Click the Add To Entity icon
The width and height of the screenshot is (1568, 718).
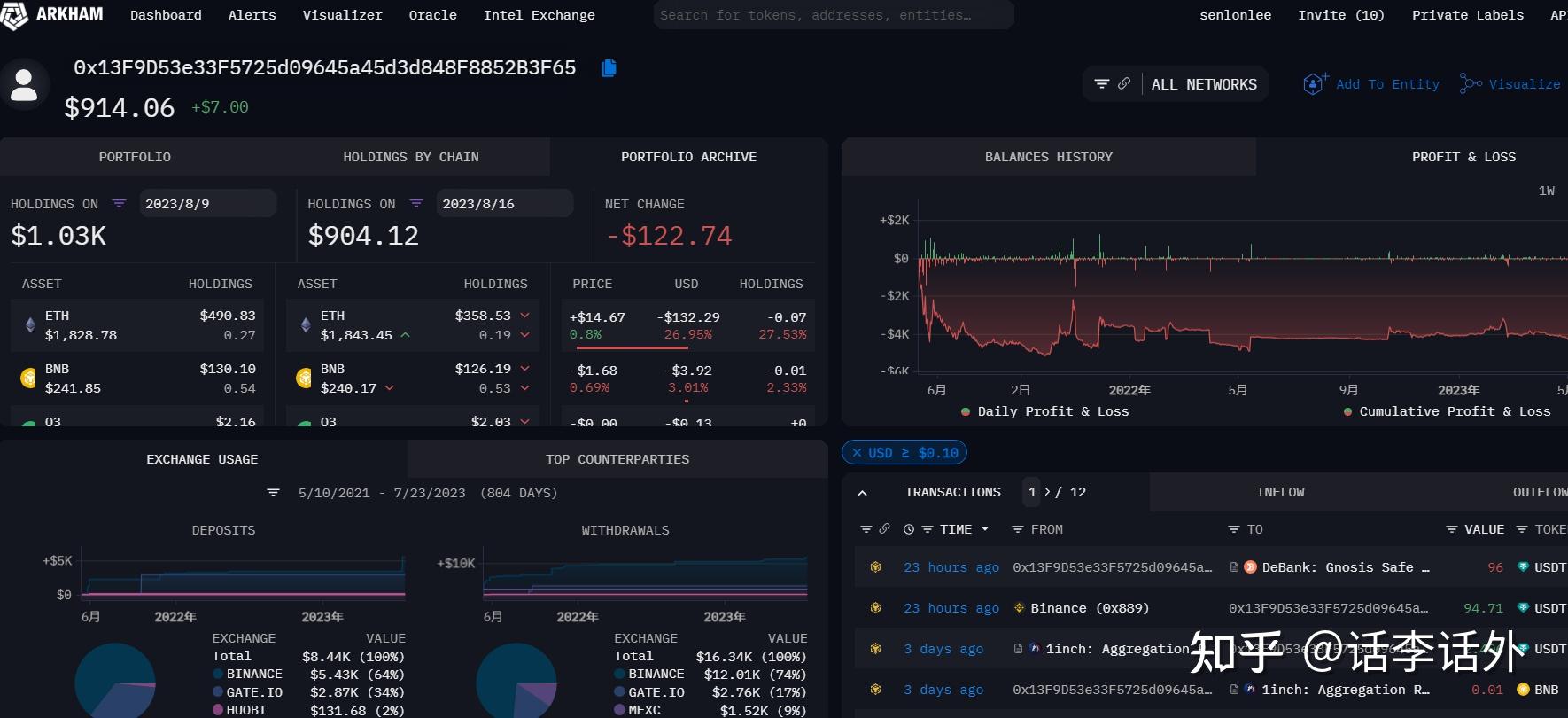click(1315, 84)
